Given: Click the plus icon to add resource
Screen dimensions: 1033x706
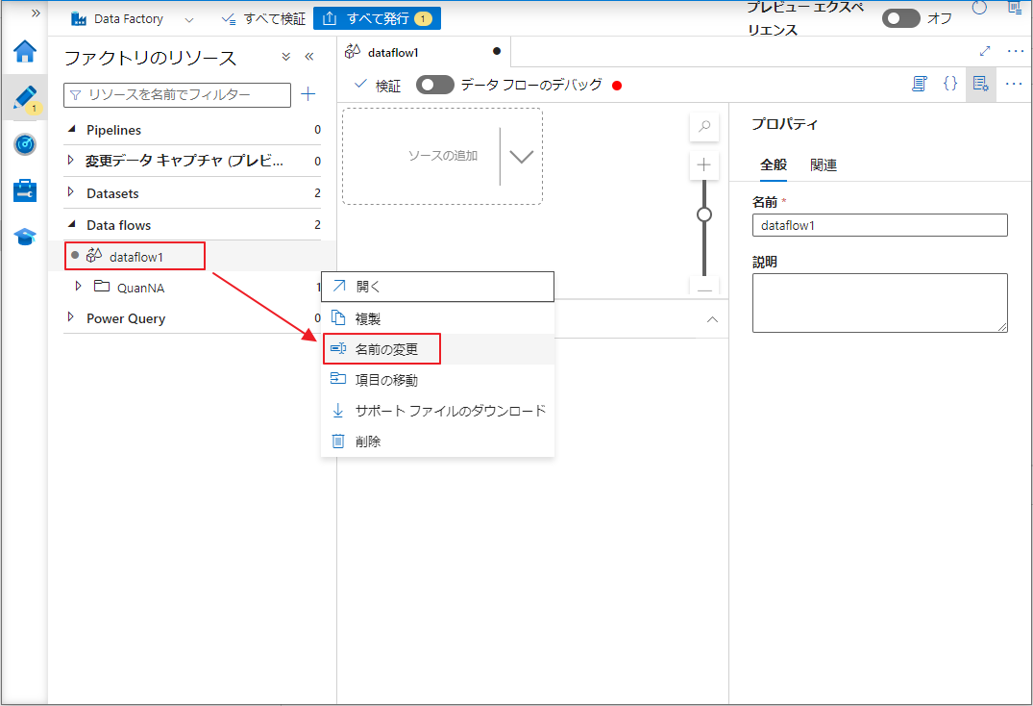Looking at the screenshot, I should (308, 94).
